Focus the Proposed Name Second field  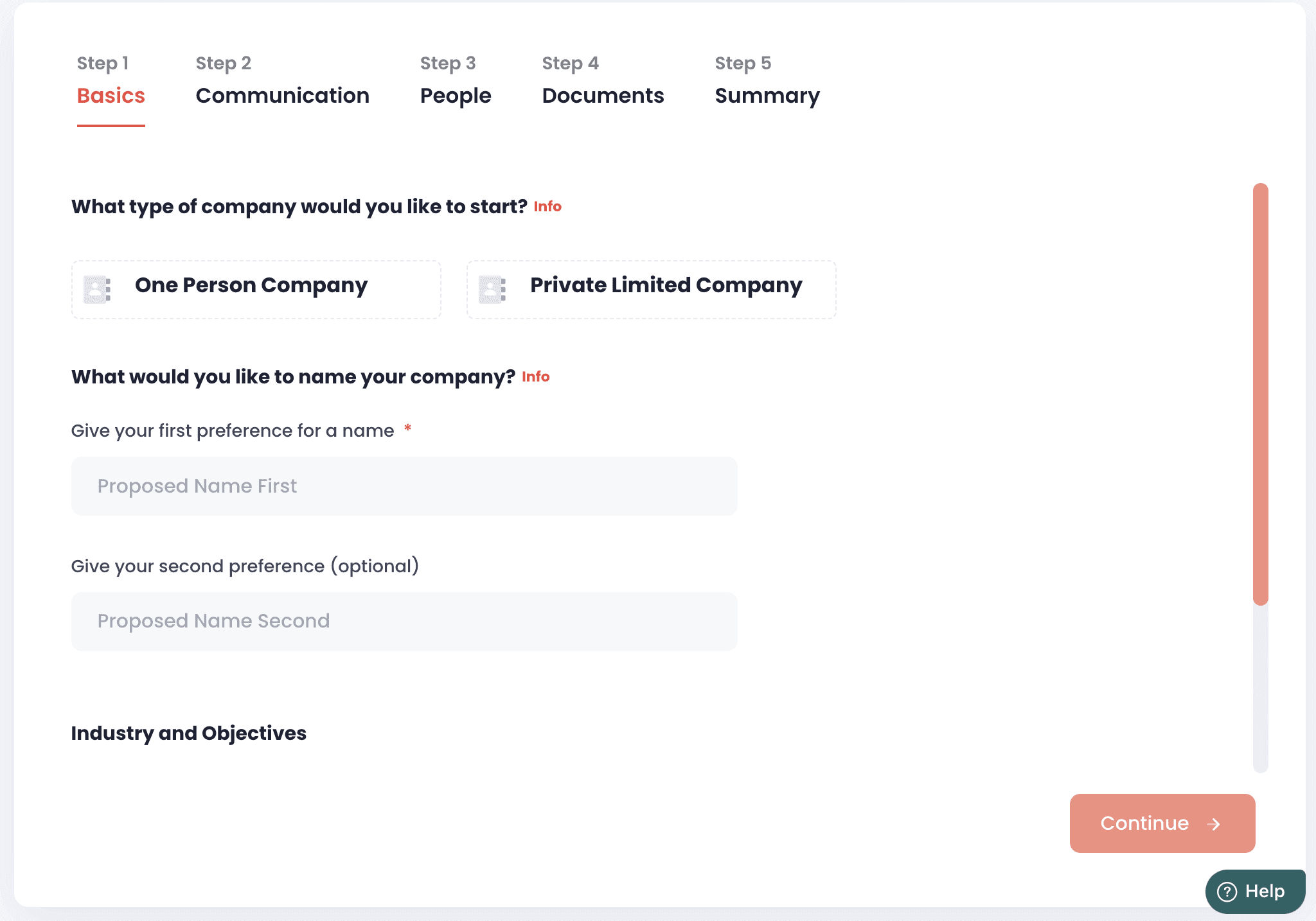tap(404, 621)
